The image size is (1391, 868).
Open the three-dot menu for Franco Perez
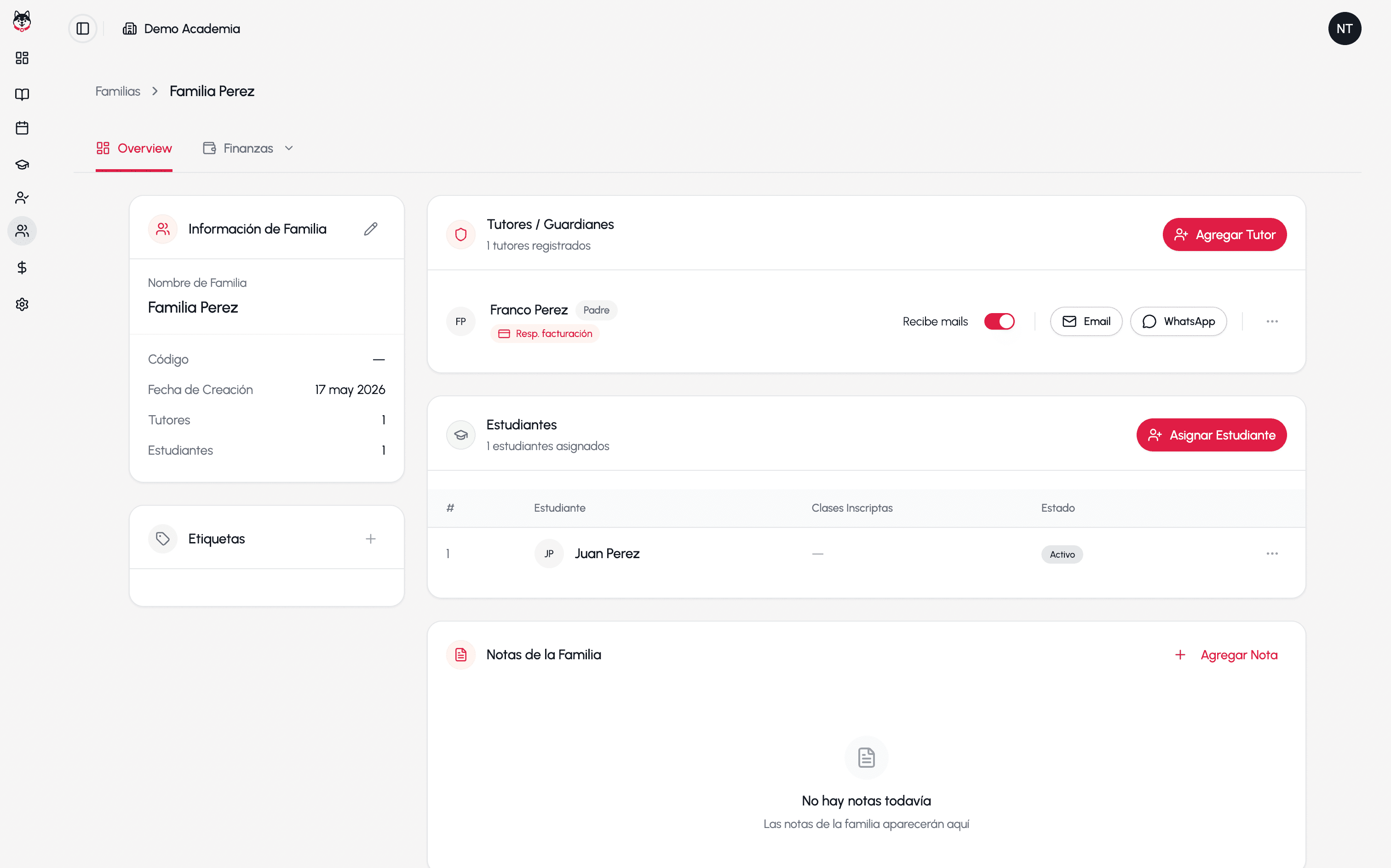pyautogui.click(x=1271, y=321)
